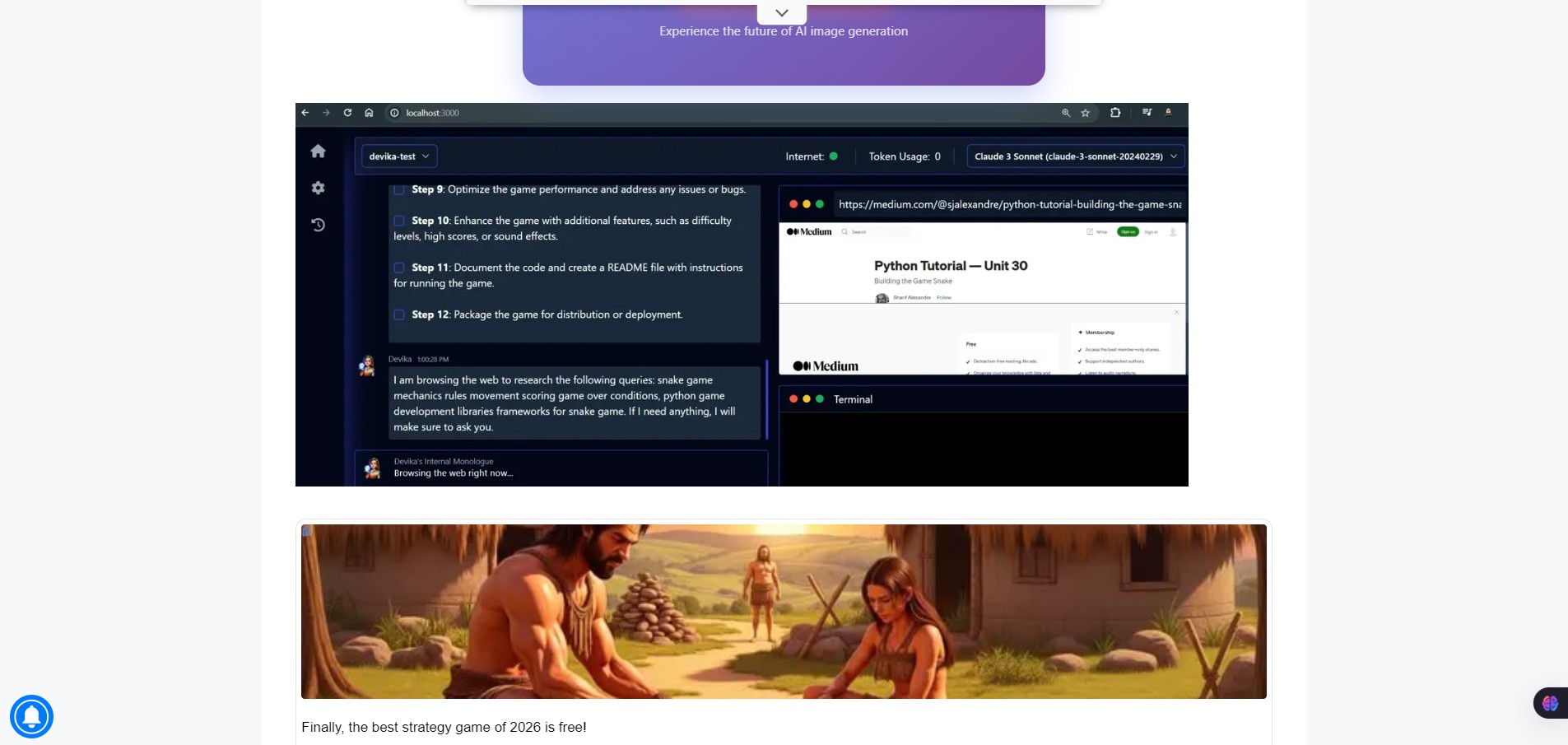Click the yellow dot on Terminal panel
Viewport: 1568px width, 745px height.
click(807, 398)
